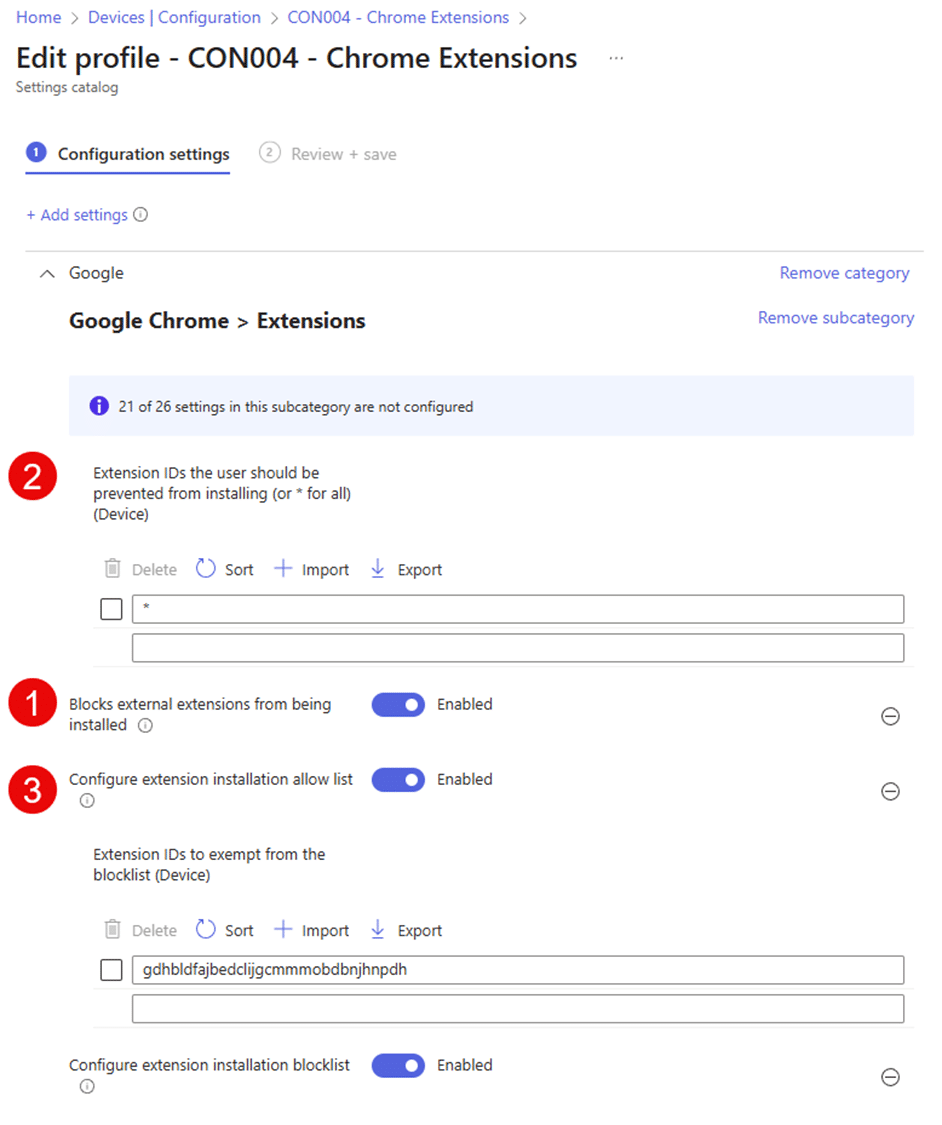
Task: Click Export icon in the exempt extensions toolbar
Action: (x=377, y=930)
